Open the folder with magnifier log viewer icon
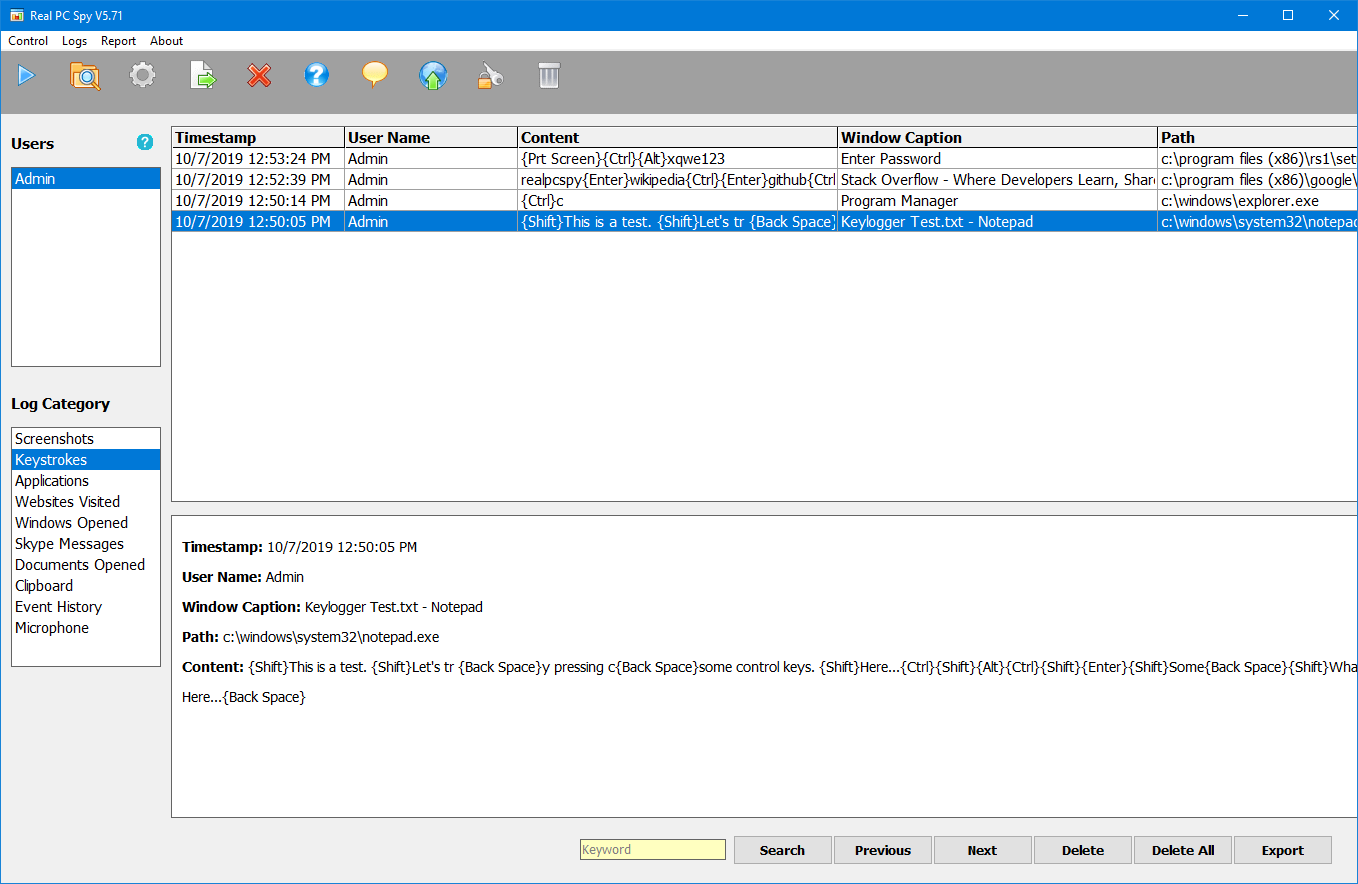Viewport: 1358px width, 884px height. click(x=85, y=76)
